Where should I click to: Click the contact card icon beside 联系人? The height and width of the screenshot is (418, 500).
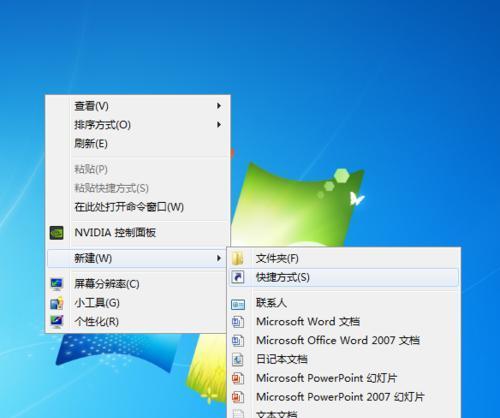238,304
